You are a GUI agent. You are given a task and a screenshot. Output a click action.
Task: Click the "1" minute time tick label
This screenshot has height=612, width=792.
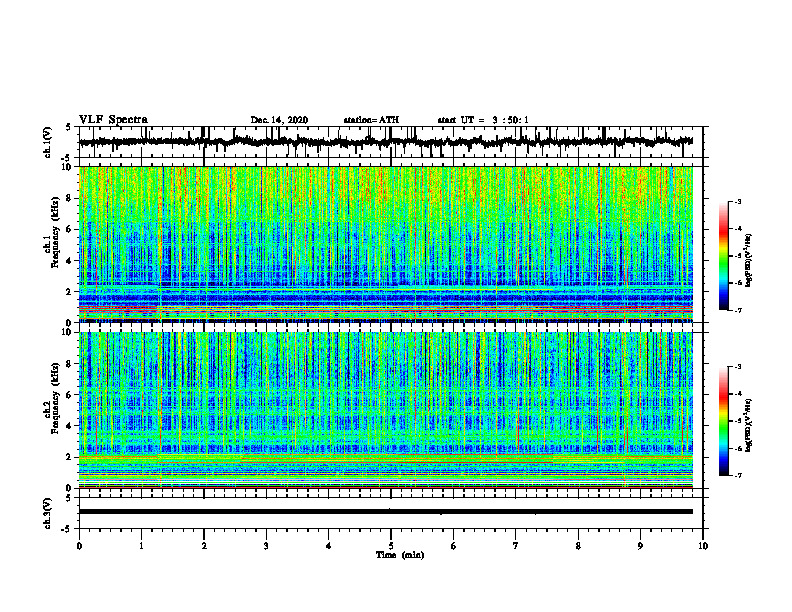click(141, 546)
